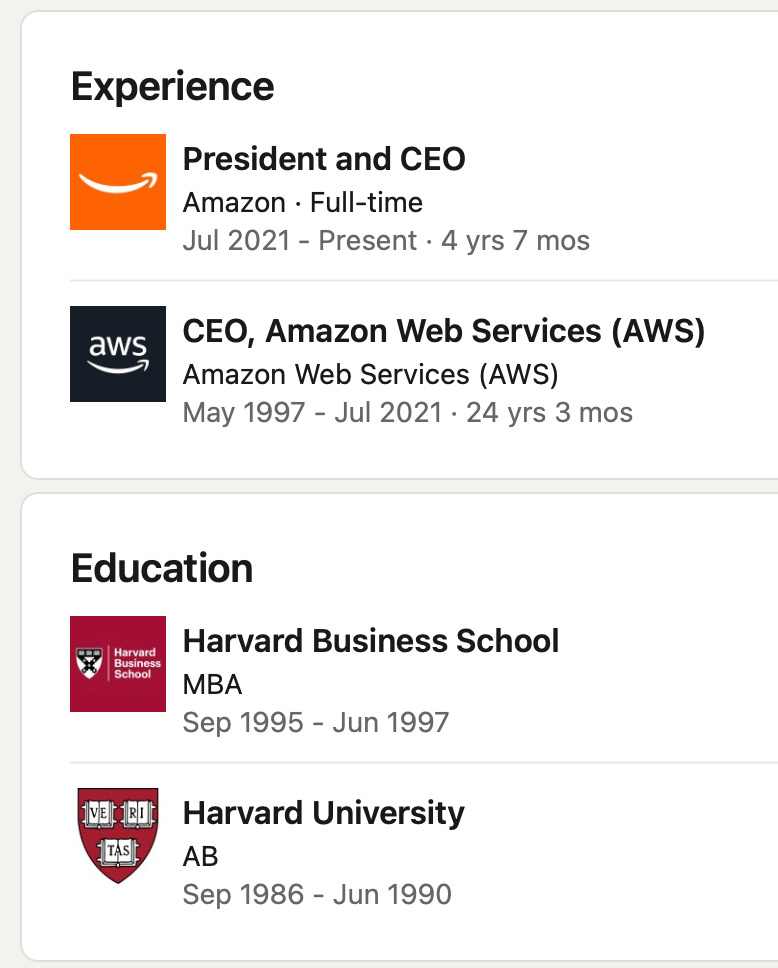This screenshot has width=778, height=968.
Task: Click the MBA degree text
Action: tap(212, 684)
